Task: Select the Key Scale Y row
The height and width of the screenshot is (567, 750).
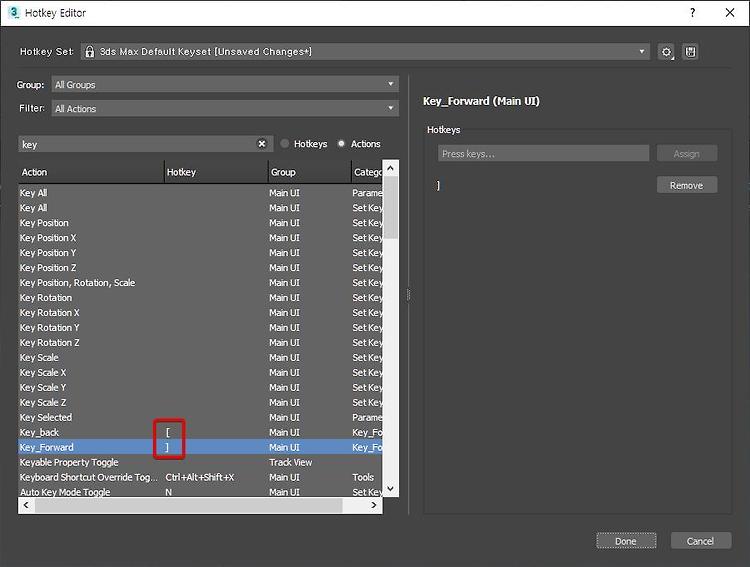Action: [200, 387]
